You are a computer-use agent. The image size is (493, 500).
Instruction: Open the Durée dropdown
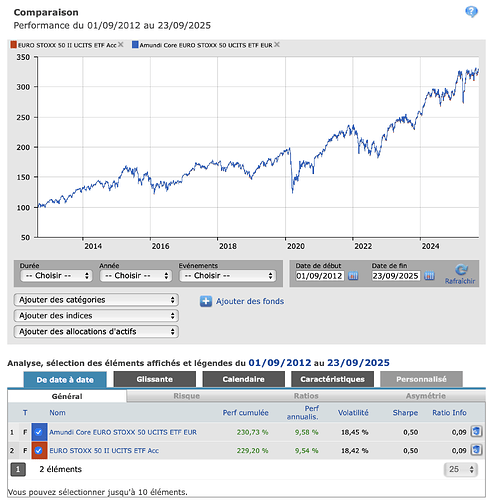point(56,276)
